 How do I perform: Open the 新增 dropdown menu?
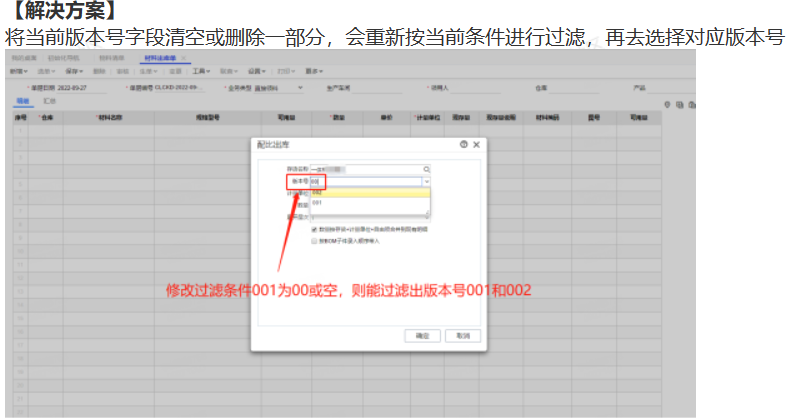pyautogui.click(x=19, y=71)
